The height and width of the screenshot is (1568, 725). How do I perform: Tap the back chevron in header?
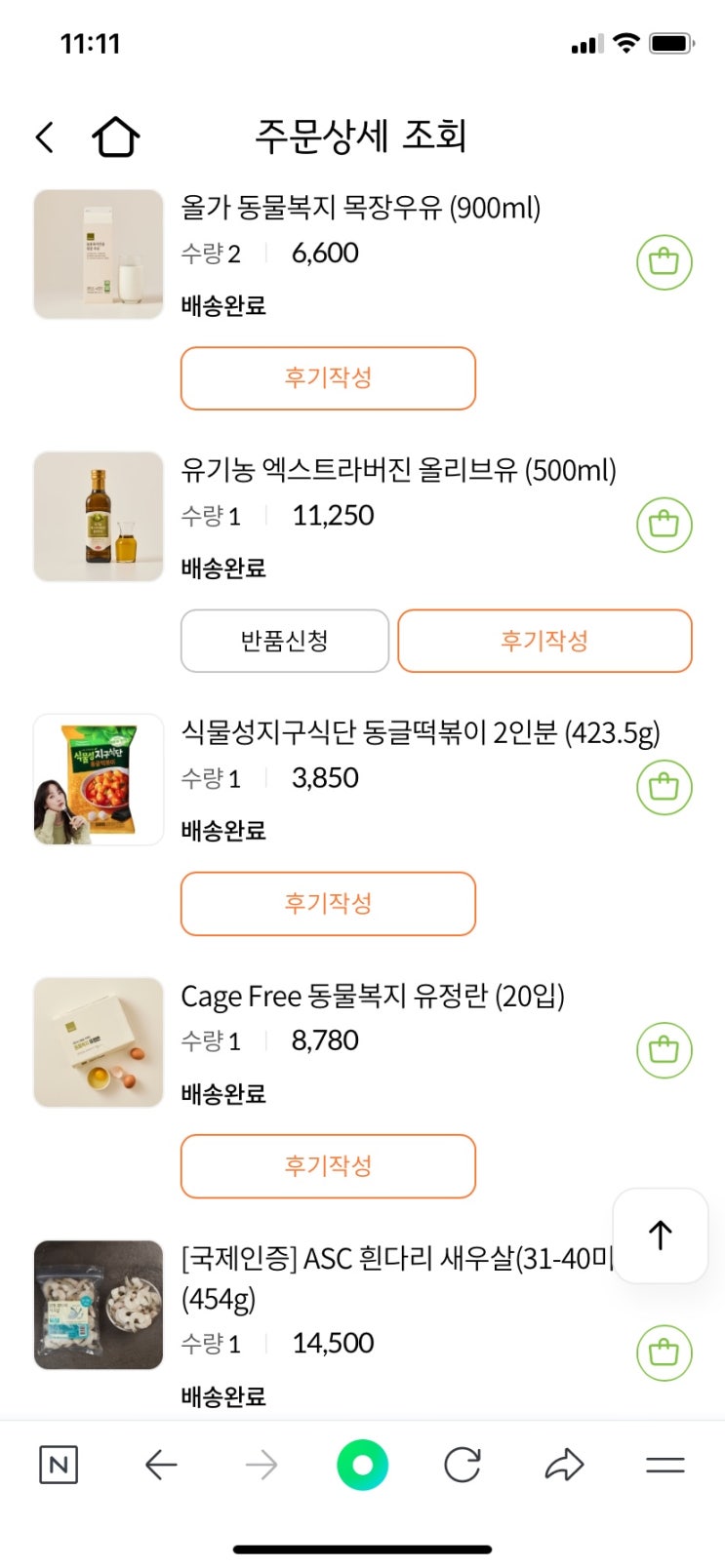pos(45,137)
